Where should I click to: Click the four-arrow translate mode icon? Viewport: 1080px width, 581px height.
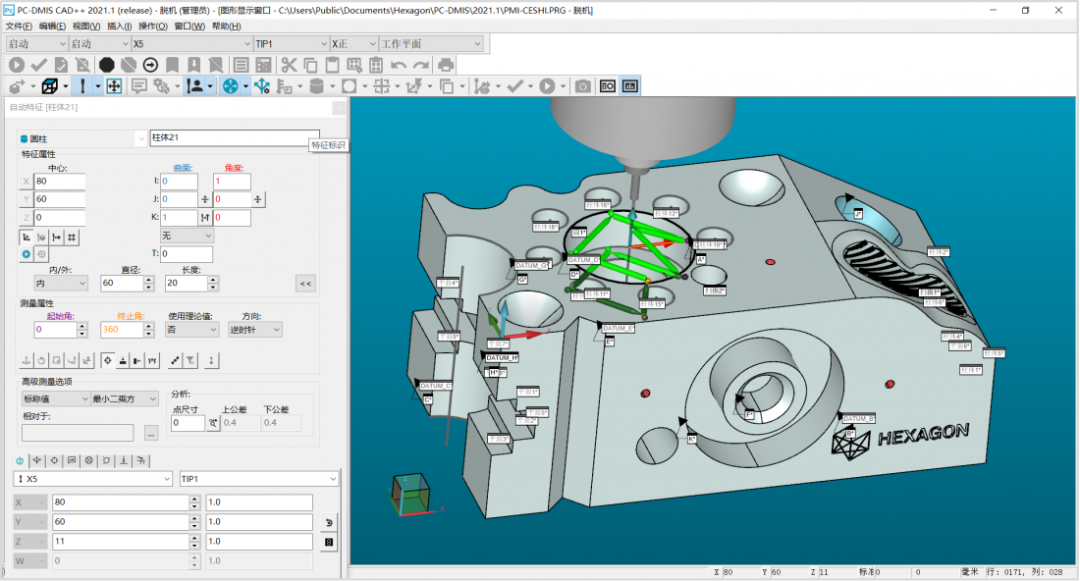114,86
